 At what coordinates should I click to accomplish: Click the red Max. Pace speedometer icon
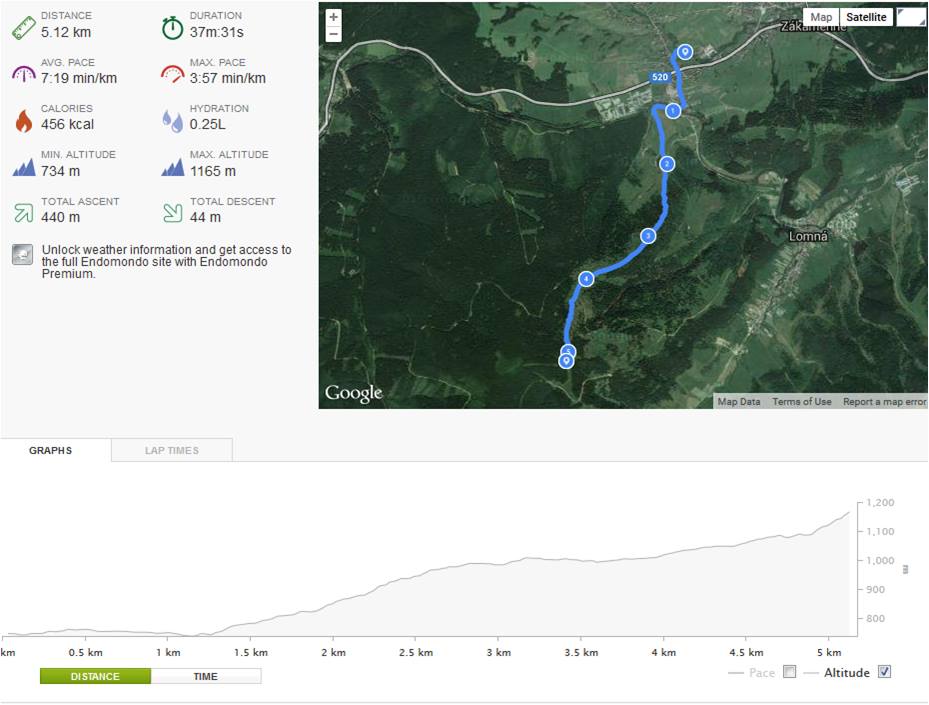pyautogui.click(x=172, y=73)
